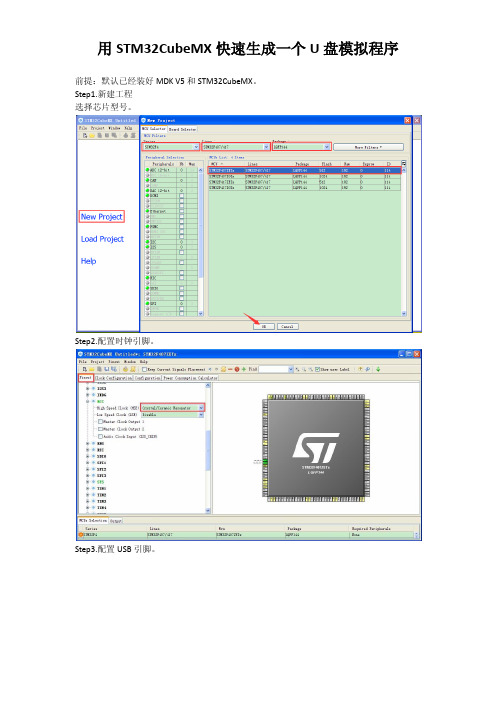Click the green down arrow toolbar icon
Viewport: 496px width, 702px height.
tap(378, 369)
